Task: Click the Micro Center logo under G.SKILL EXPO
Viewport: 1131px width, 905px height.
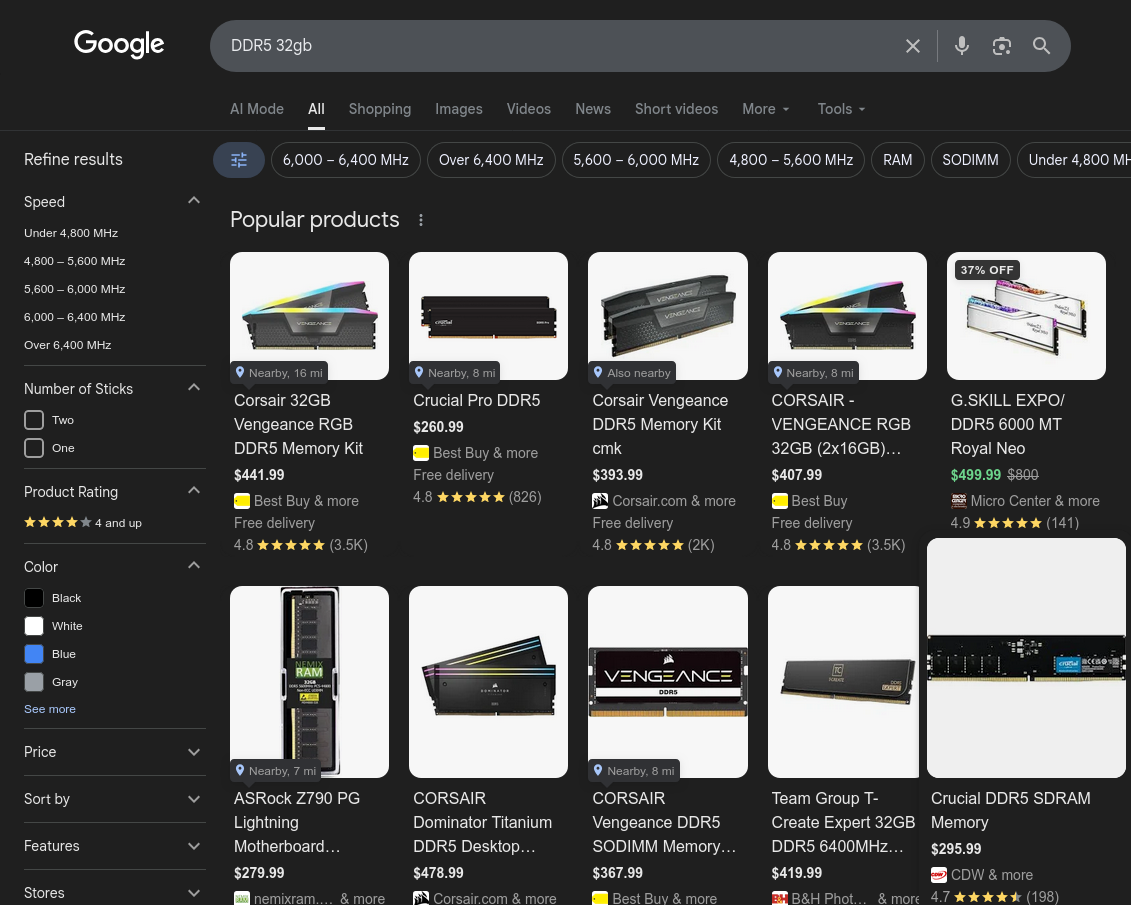Action: coord(959,500)
